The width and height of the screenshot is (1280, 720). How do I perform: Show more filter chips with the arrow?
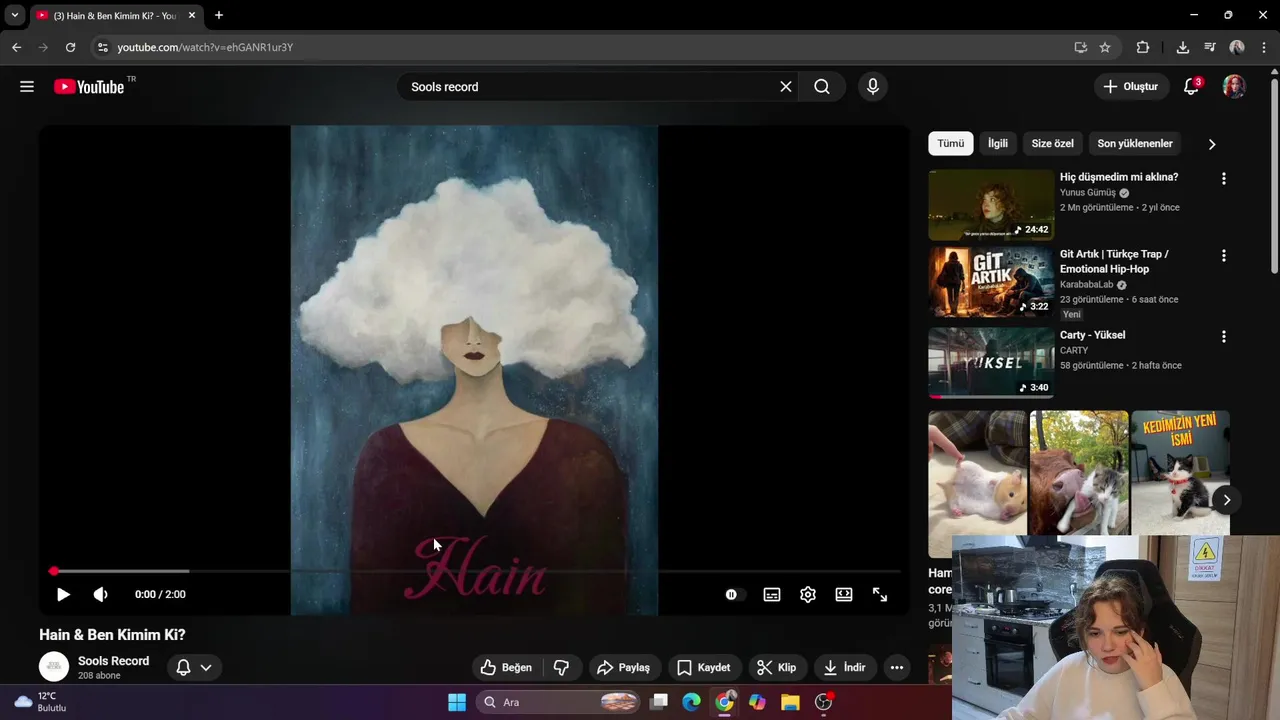click(1212, 144)
